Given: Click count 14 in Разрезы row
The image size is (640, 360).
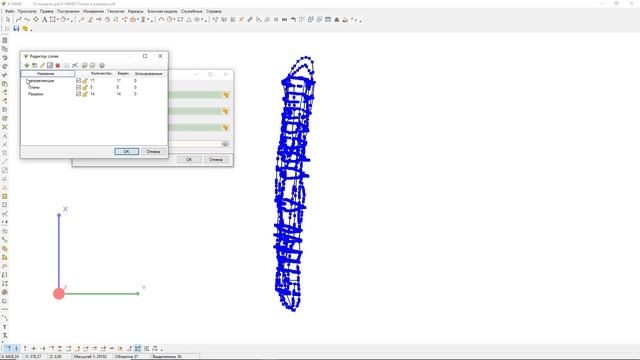Looking at the screenshot, I should click(93, 94).
